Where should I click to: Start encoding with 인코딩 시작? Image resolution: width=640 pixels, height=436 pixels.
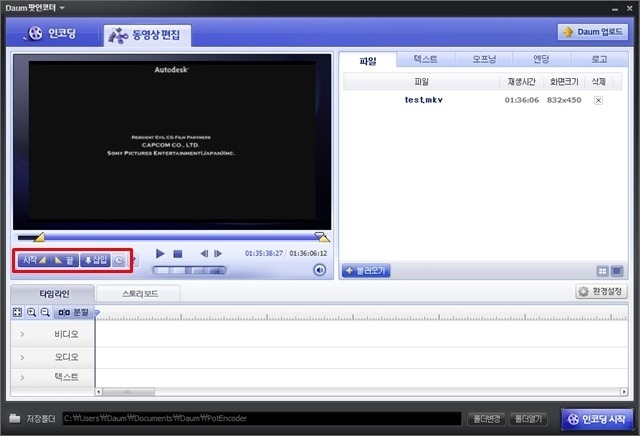(597, 419)
